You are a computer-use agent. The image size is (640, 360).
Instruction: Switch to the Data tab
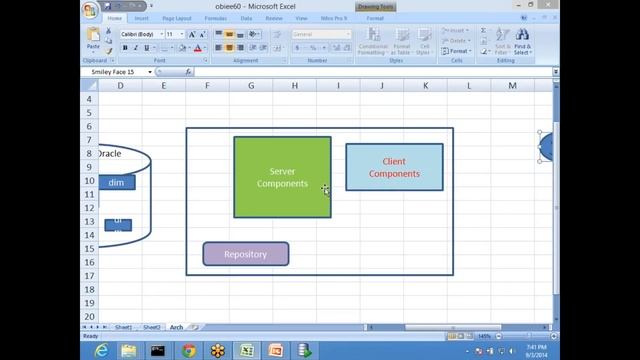pos(246,18)
